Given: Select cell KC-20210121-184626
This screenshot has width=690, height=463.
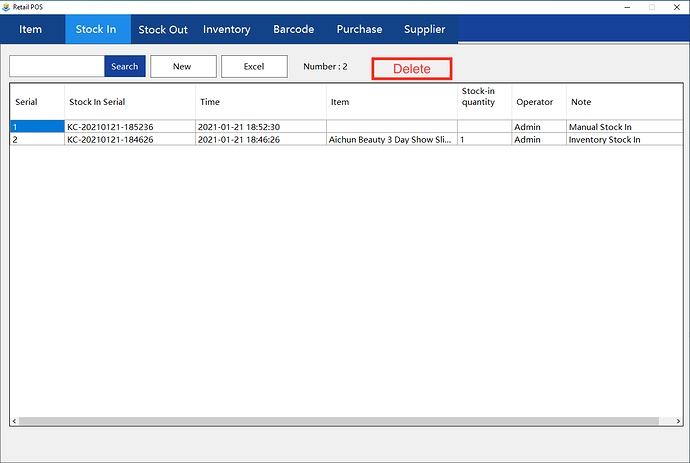Looking at the screenshot, I should click(x=130, y=140).
